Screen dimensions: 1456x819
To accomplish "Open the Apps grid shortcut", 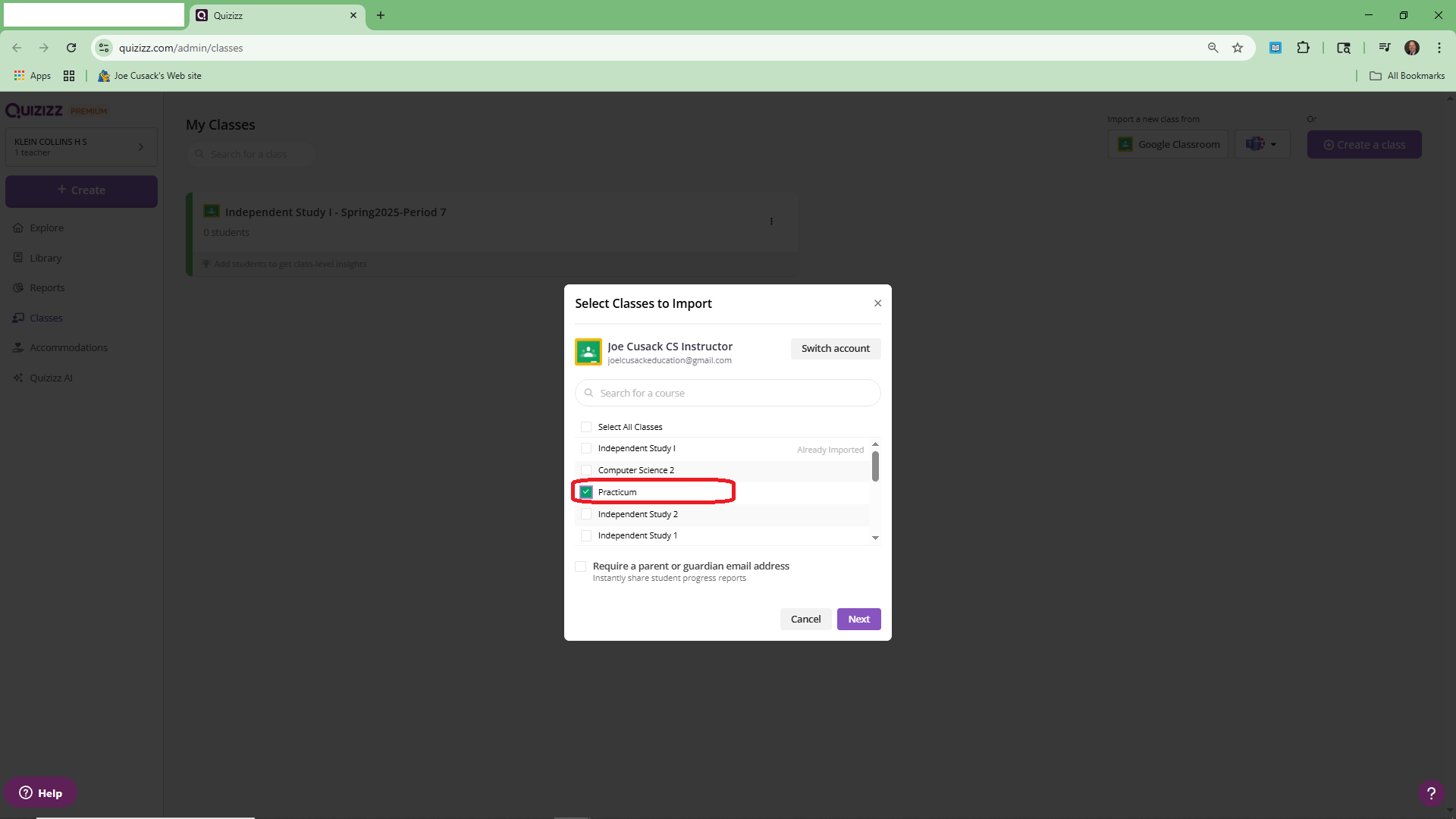I will pos(33,76).
